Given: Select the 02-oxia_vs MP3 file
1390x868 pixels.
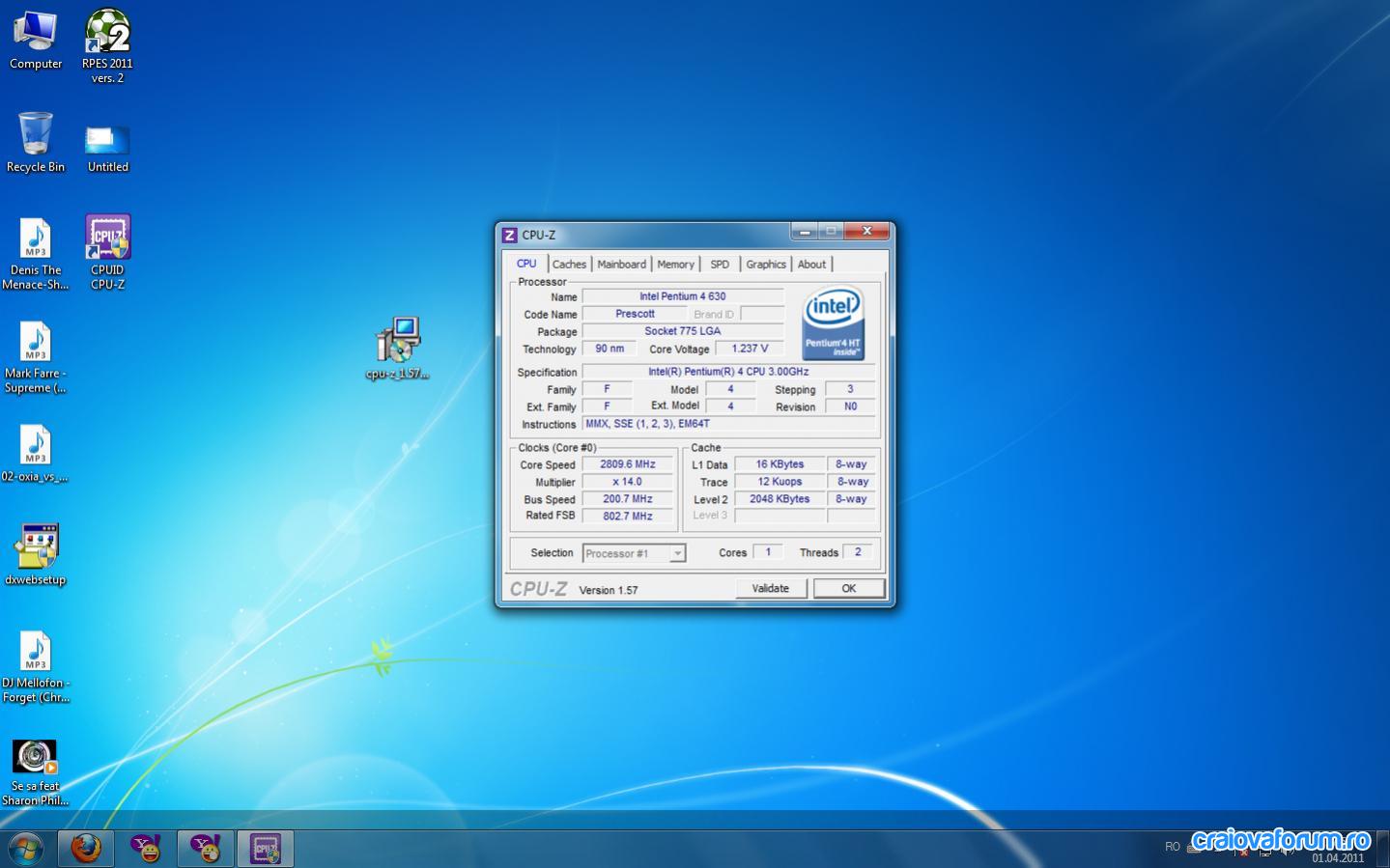Looking at the screenshot, I should (x=36, y=454).
